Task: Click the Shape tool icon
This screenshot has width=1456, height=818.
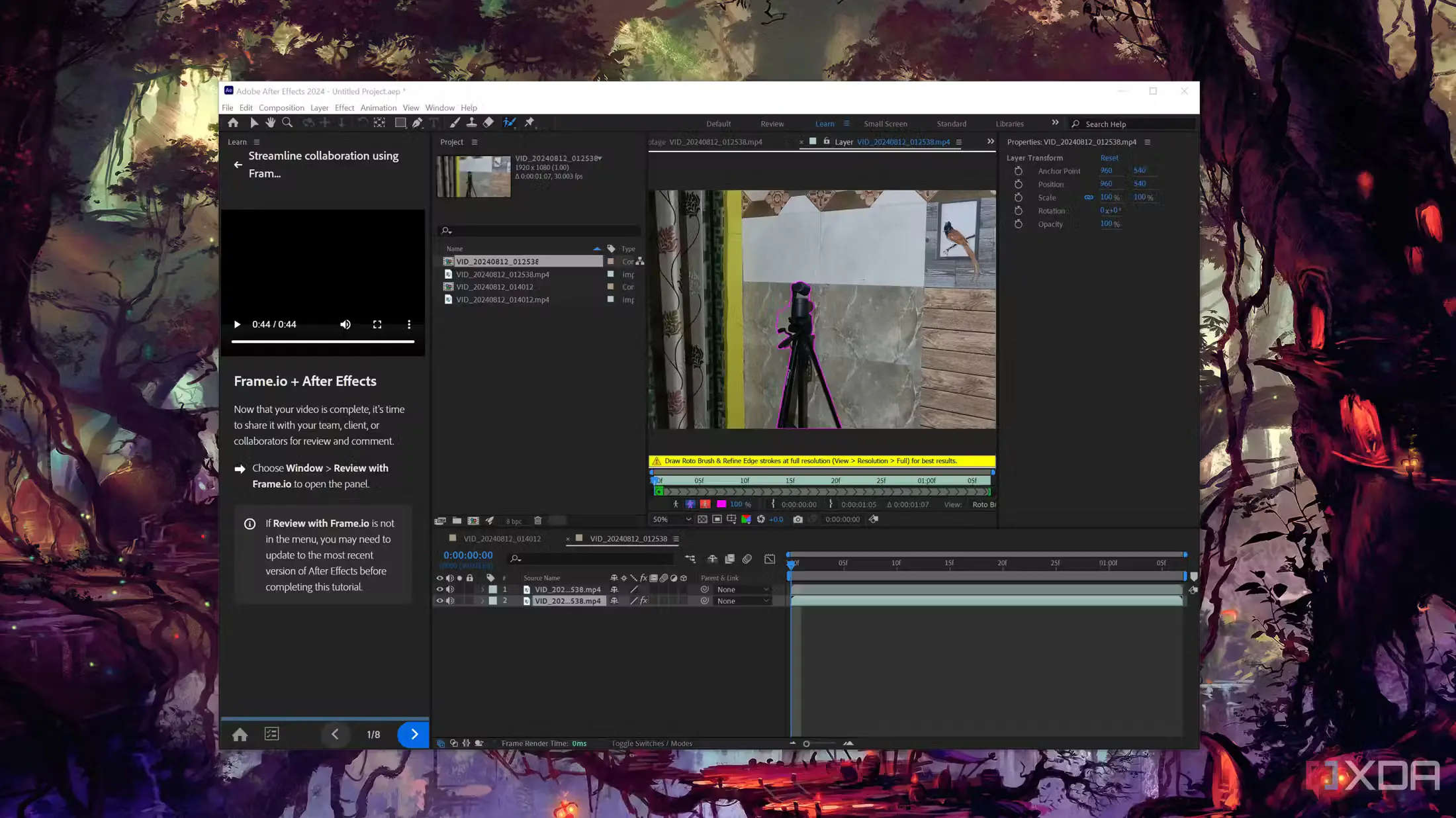Action: (x=400, y=122)
